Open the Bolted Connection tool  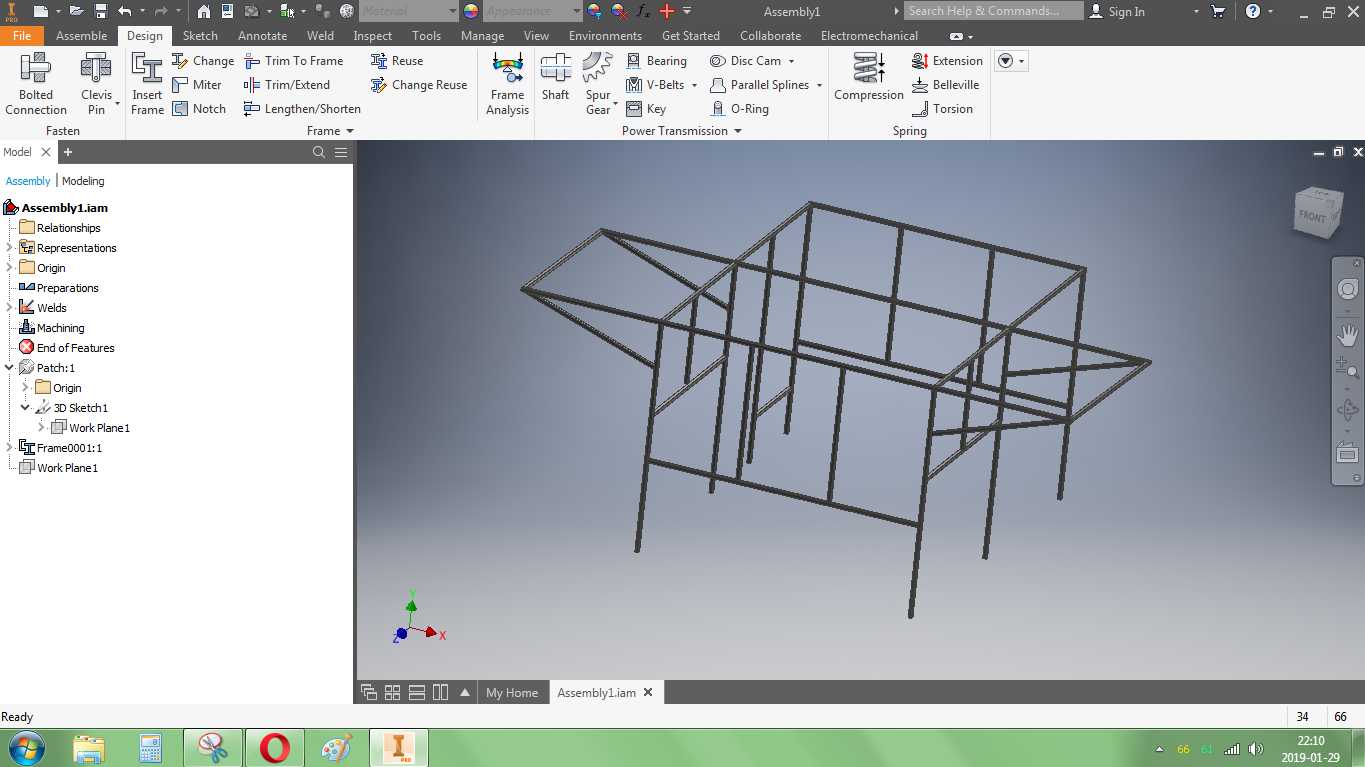coord(36,84)
